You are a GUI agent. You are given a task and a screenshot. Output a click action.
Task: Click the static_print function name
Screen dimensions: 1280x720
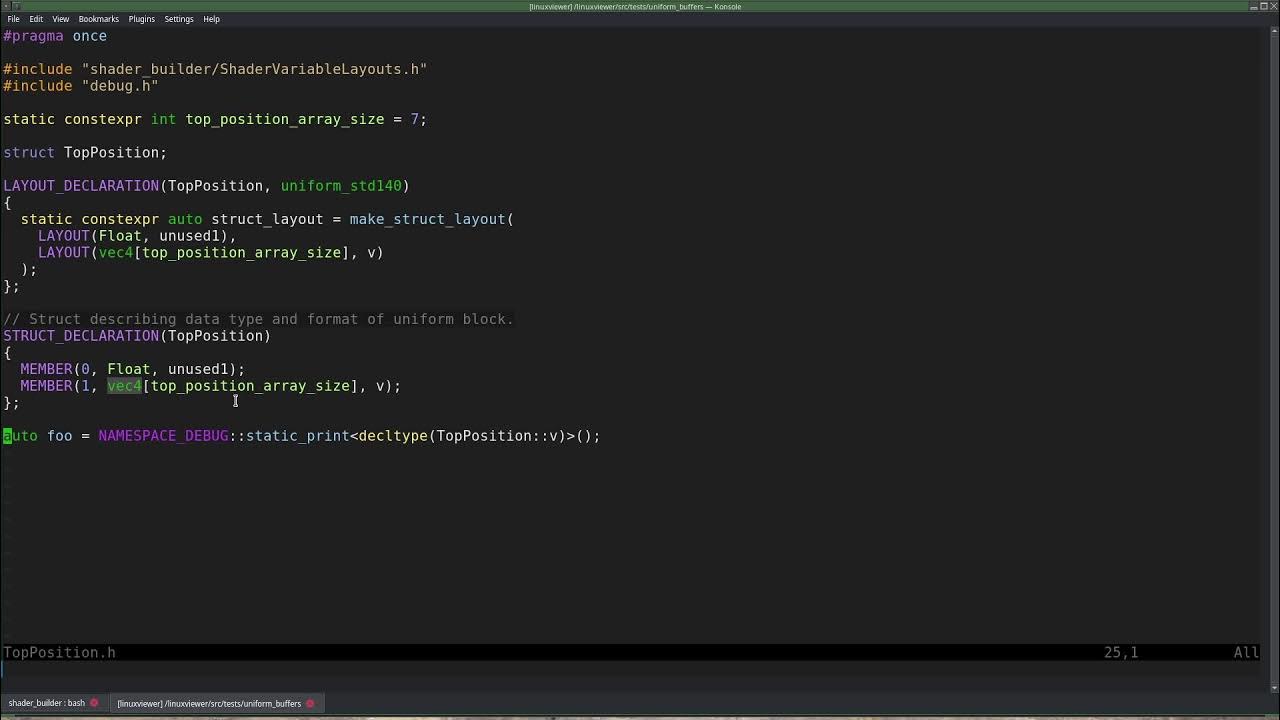298,436
